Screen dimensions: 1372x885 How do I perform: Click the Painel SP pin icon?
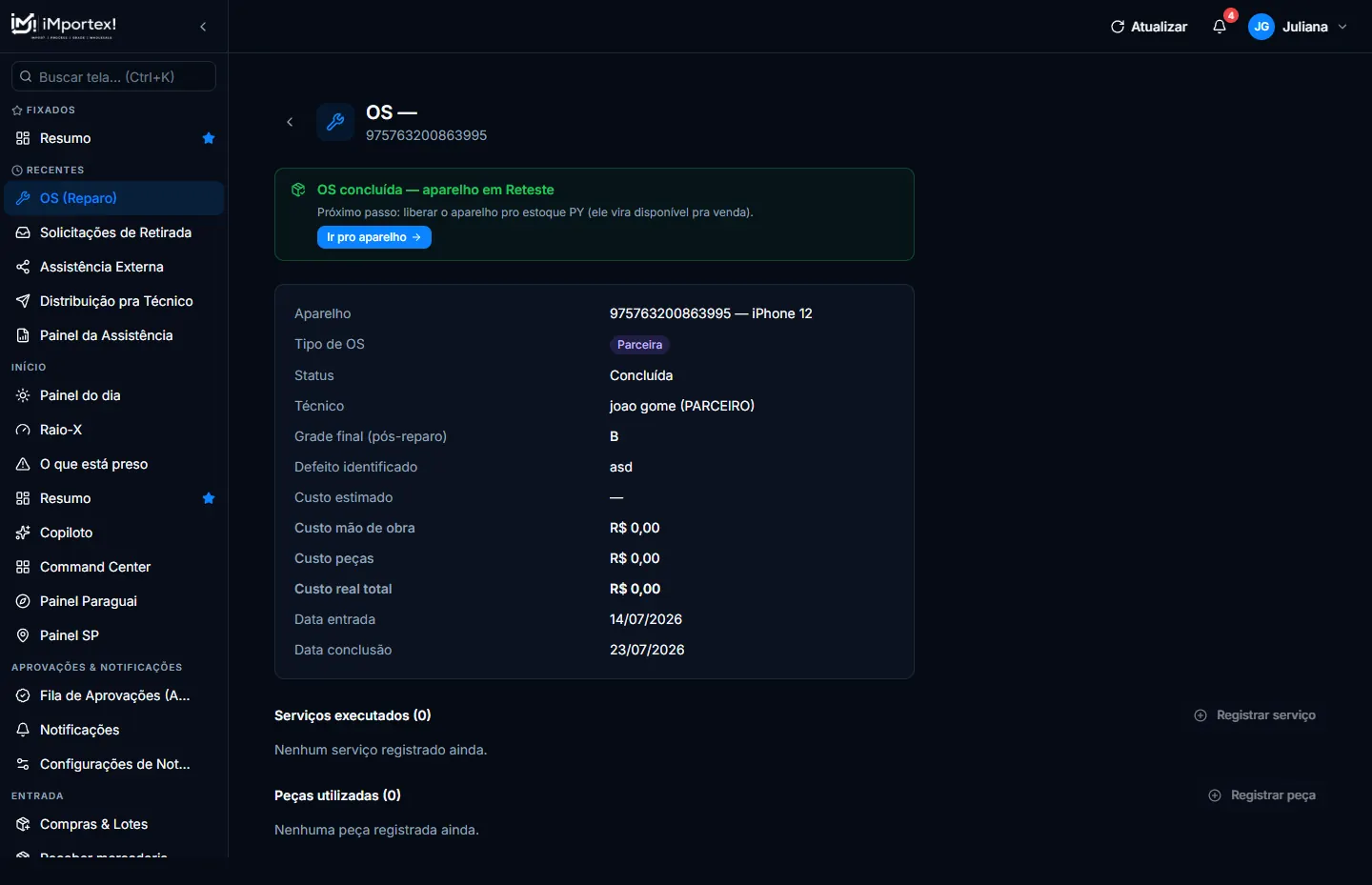click(x=23, y=635)
